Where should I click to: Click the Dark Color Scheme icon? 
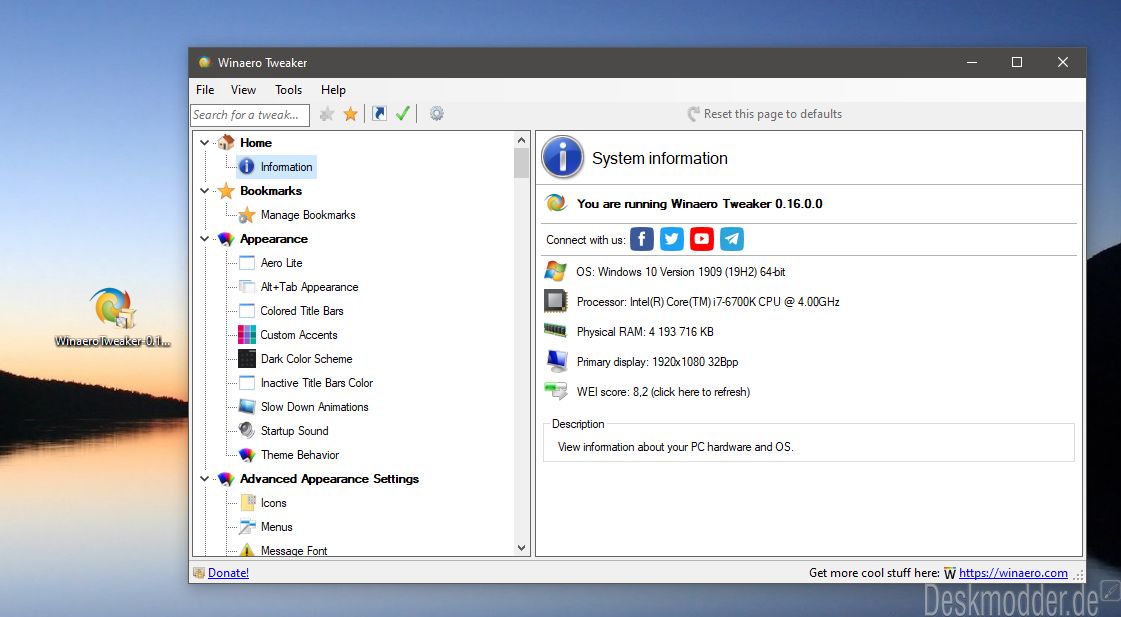[247, 359]
